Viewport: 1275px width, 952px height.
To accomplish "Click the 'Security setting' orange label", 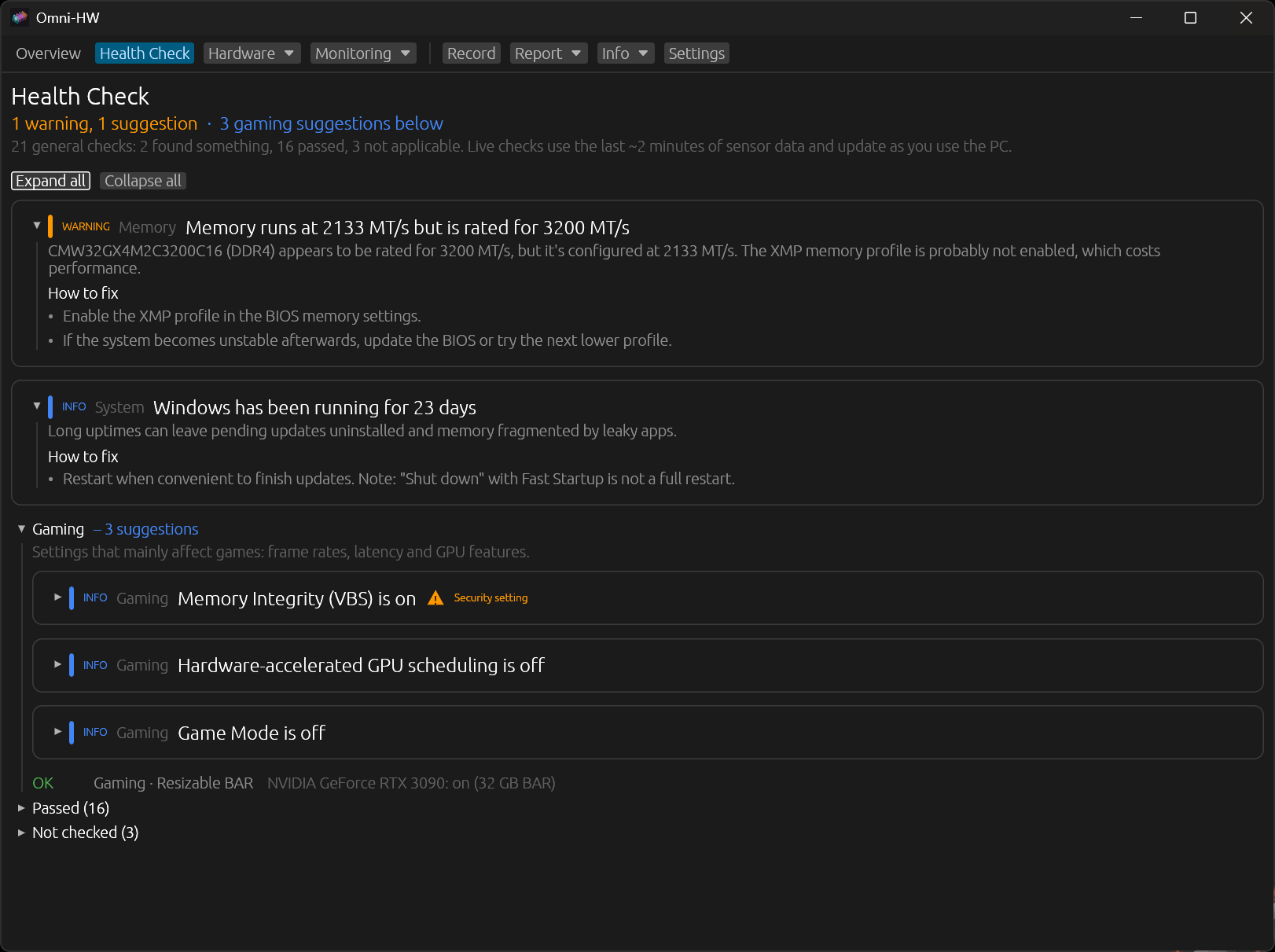I will click(491, 598).
